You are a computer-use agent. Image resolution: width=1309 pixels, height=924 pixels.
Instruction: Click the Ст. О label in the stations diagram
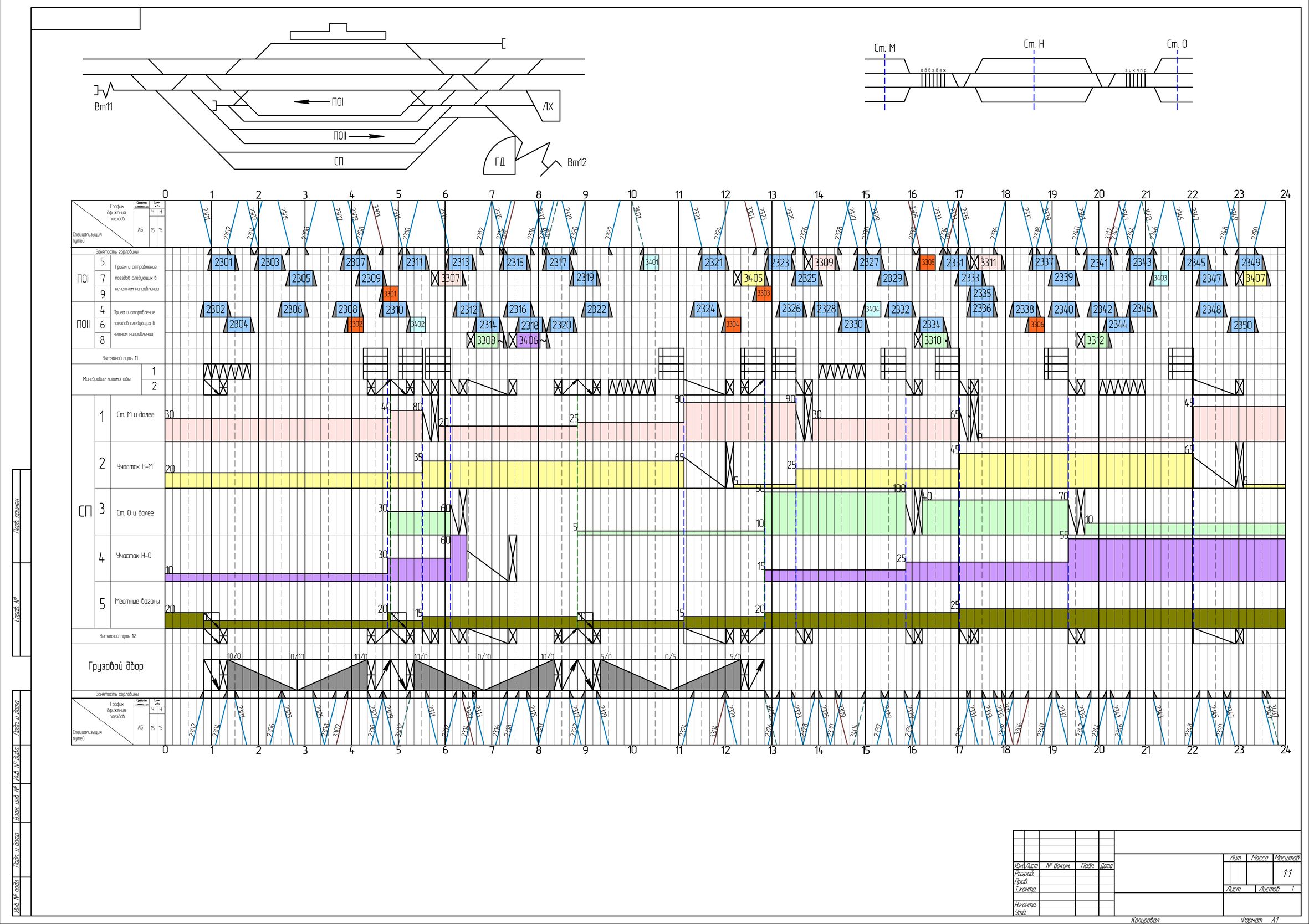coord(1177,44)
